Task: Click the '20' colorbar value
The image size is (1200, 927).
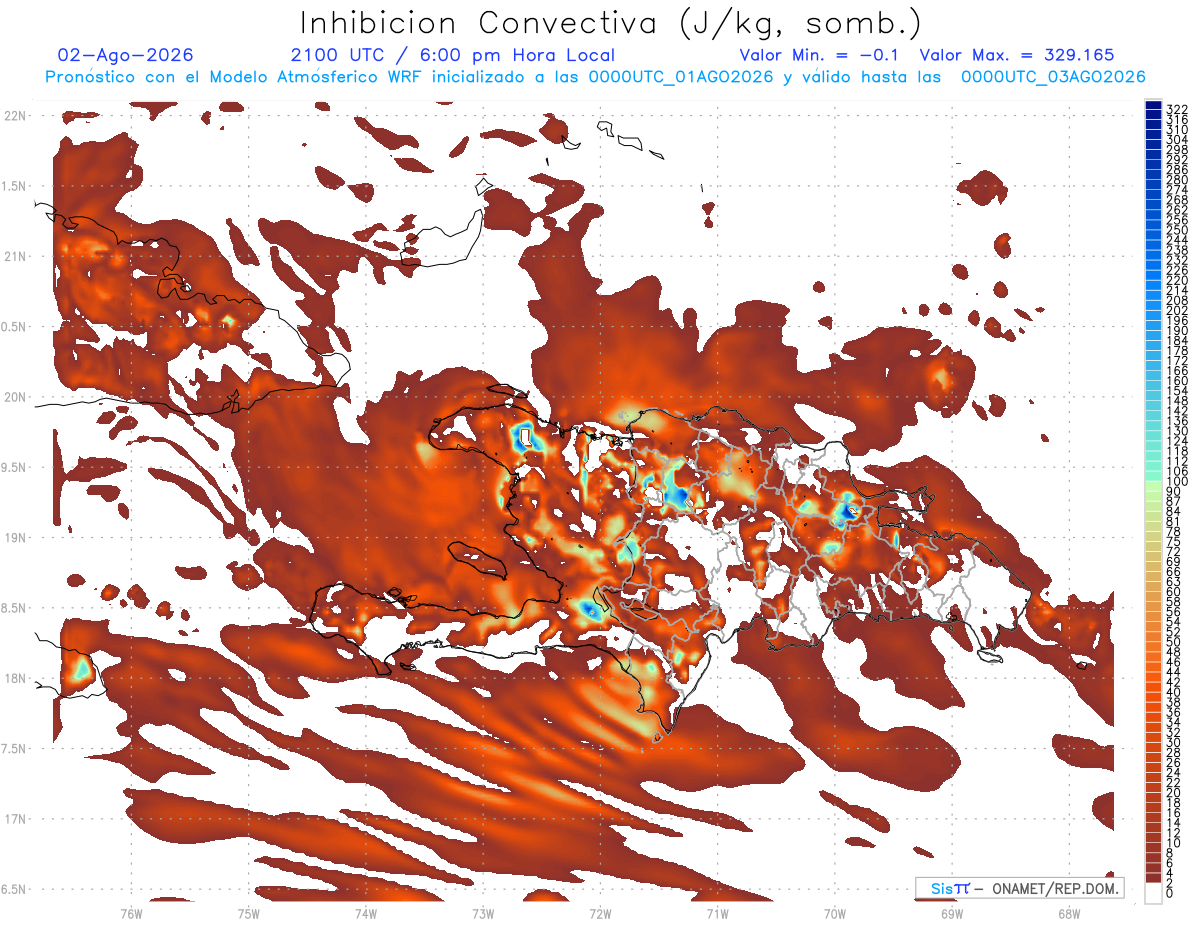Action: [1174, 793]
